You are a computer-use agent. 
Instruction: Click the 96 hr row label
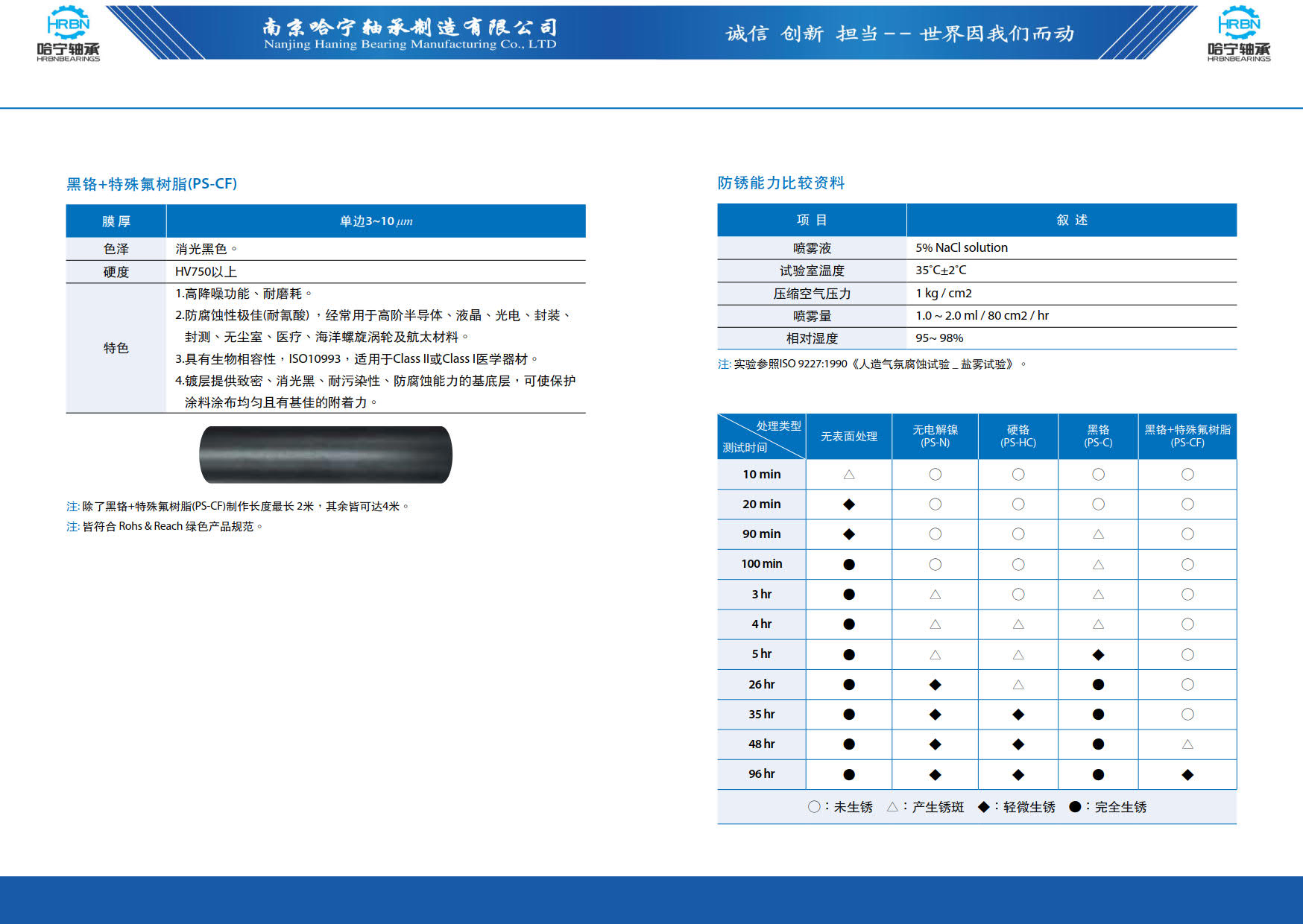(x=761, y=774)
